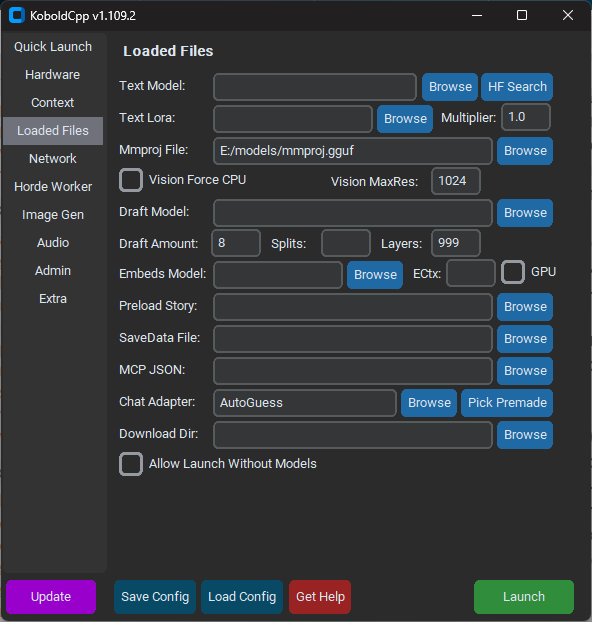Focus the draft Splits input field
Image resolution: width=592 pixels, height=622 pixels.
(346, 243)
